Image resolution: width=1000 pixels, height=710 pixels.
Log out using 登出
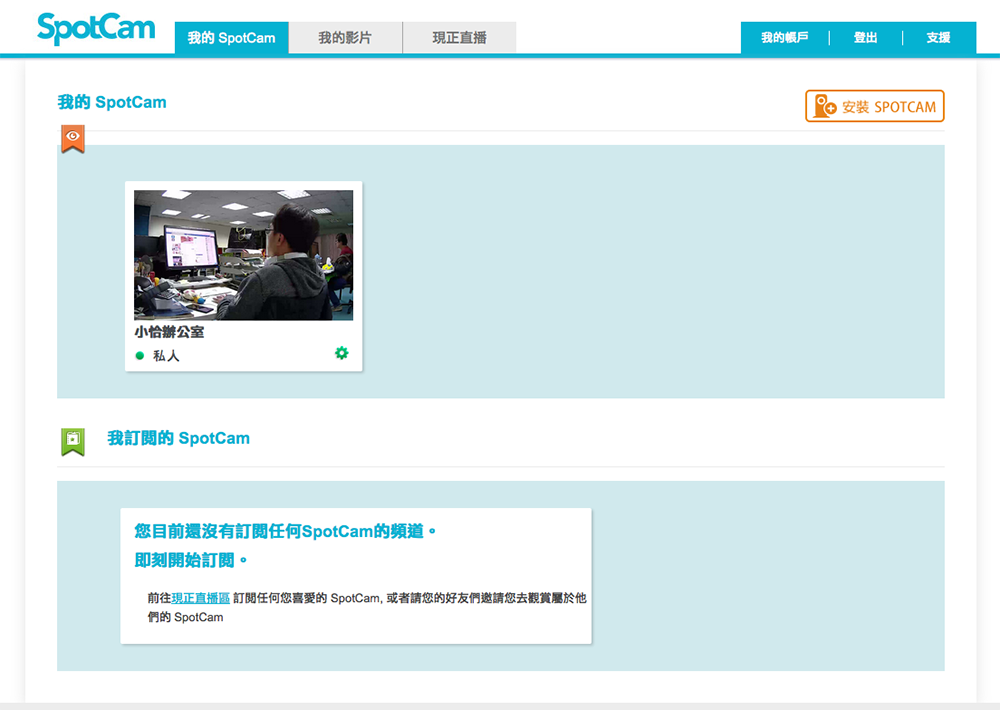(x=865, y=38)
